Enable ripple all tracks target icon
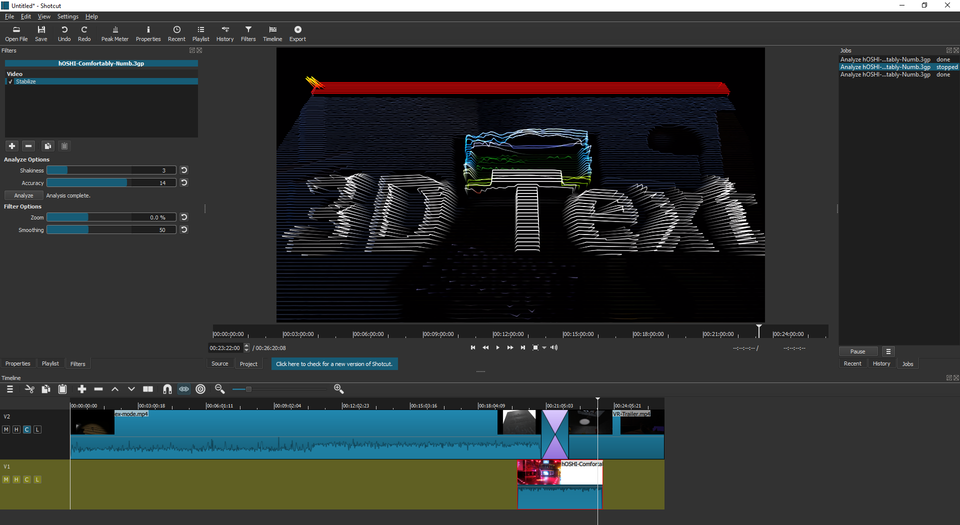The width and height of the screenshot is (960, 525). [x=201, y=389]
